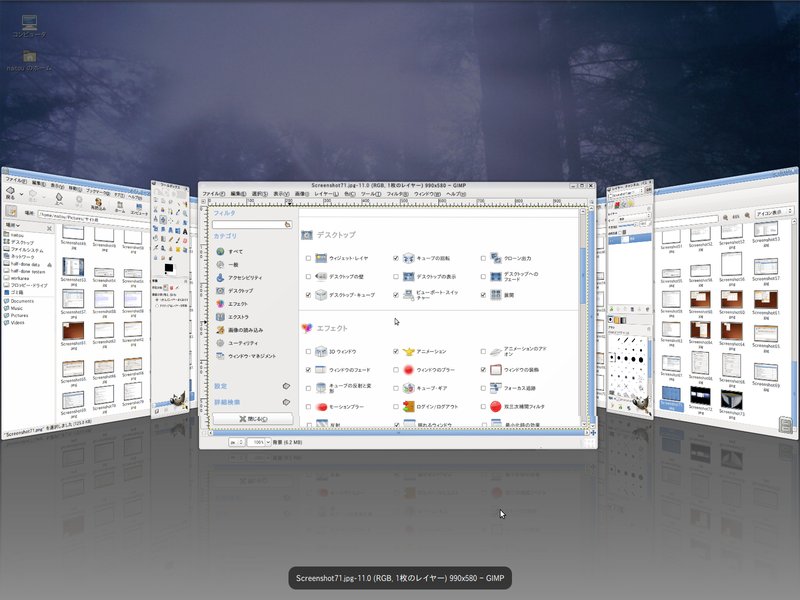Select the アクセシビリティ category icon
Screen dimensions: 800x600
[x=220, y=278]
